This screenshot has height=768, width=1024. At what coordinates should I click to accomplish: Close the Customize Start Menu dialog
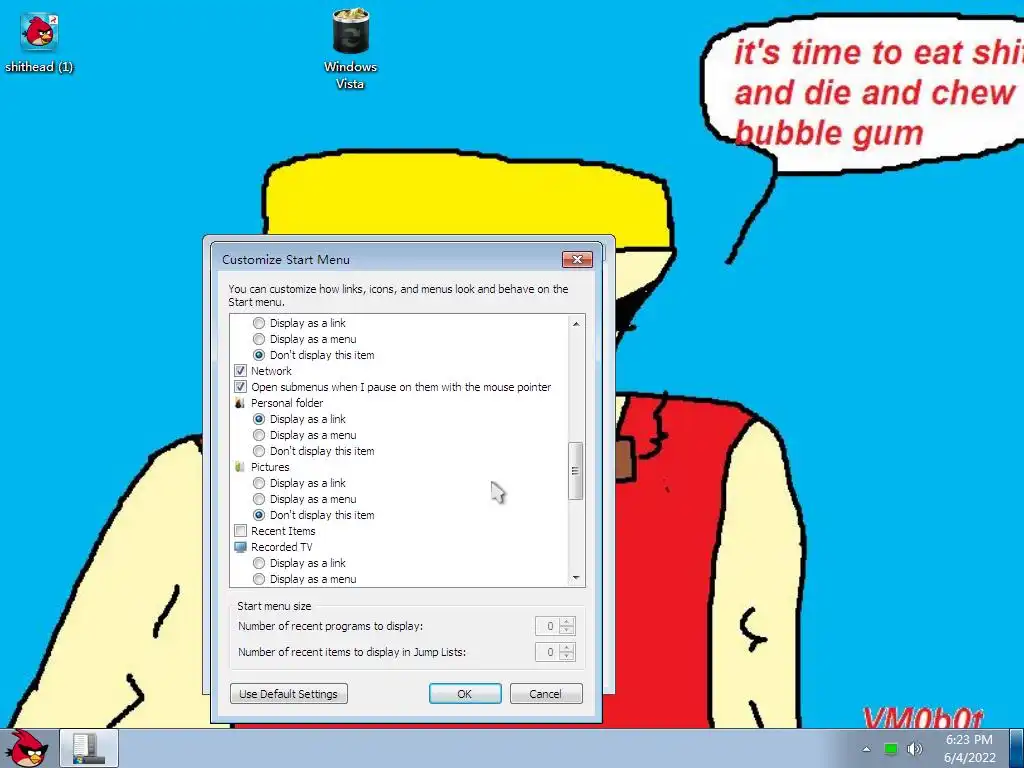click(577, 259)
